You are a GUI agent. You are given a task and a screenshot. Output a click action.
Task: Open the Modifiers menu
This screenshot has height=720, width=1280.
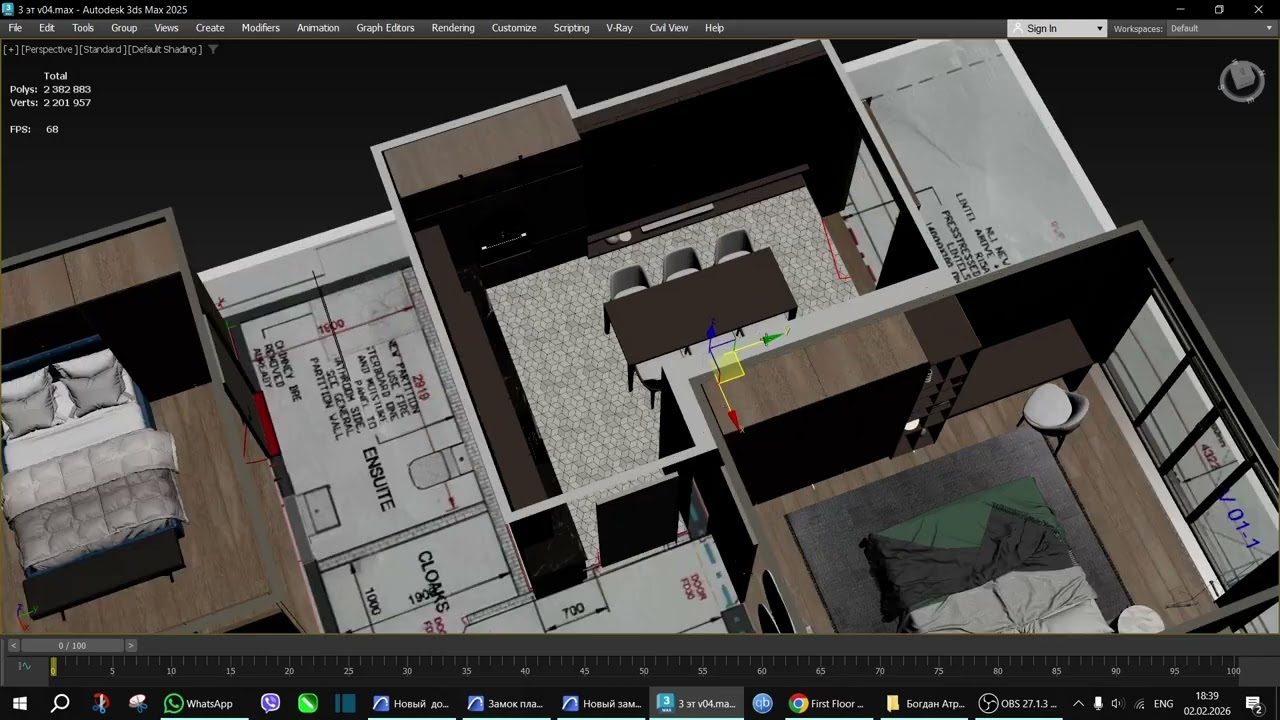point(261,28)
